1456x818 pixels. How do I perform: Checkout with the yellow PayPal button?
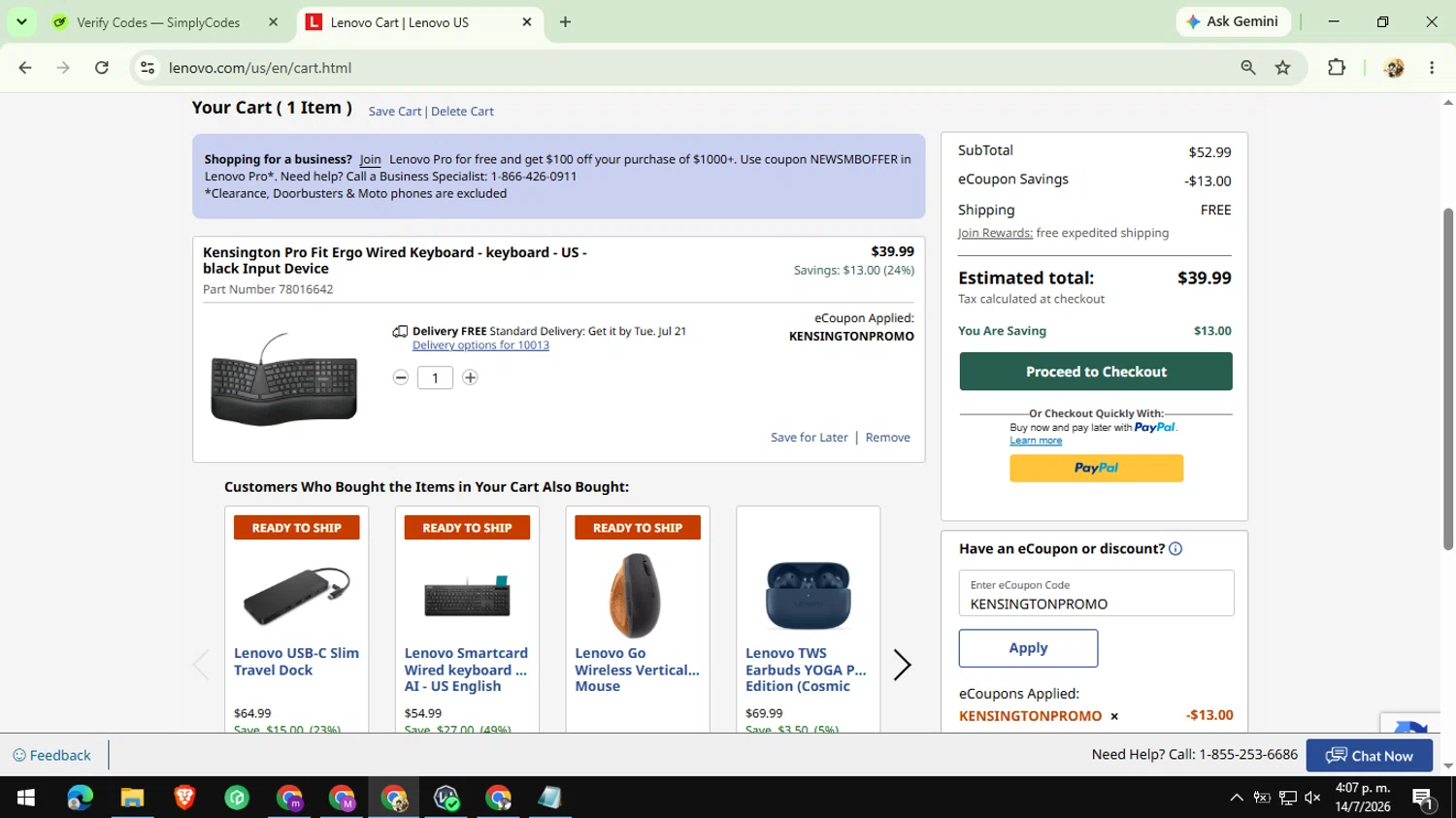pos(1096,468)
